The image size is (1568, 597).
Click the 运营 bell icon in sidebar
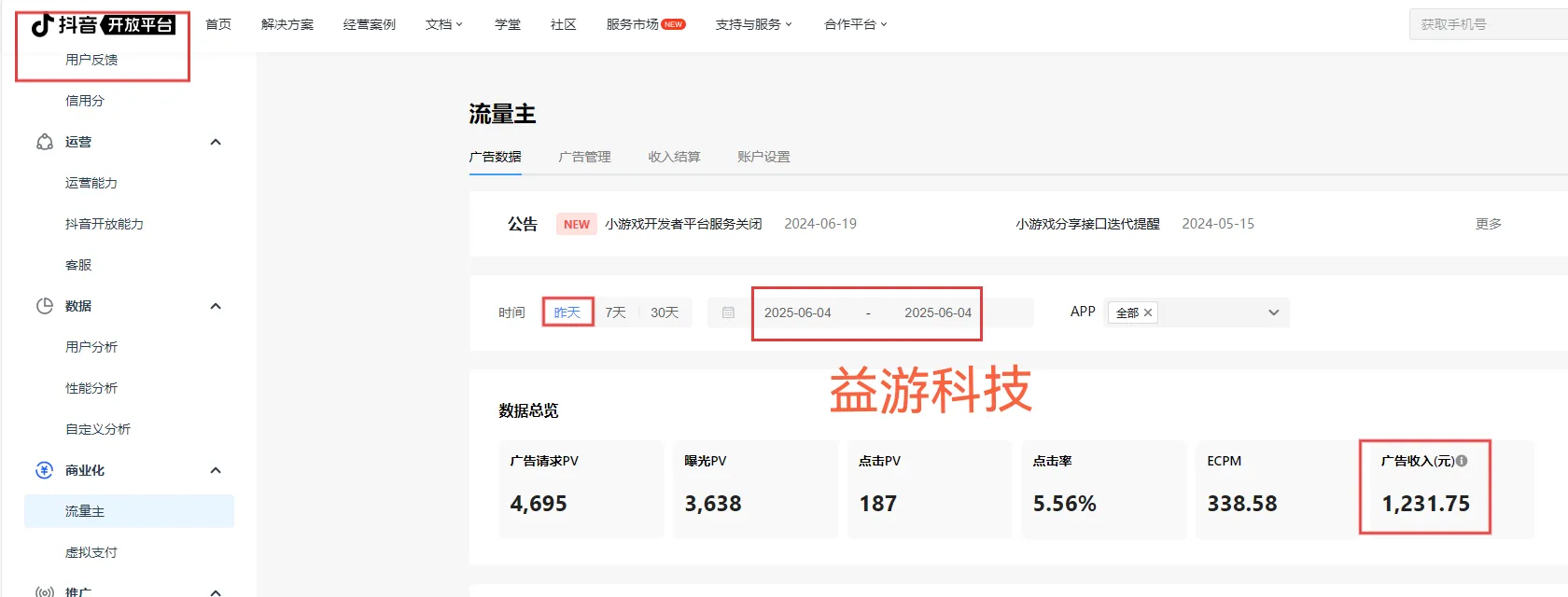pos(44,142)
